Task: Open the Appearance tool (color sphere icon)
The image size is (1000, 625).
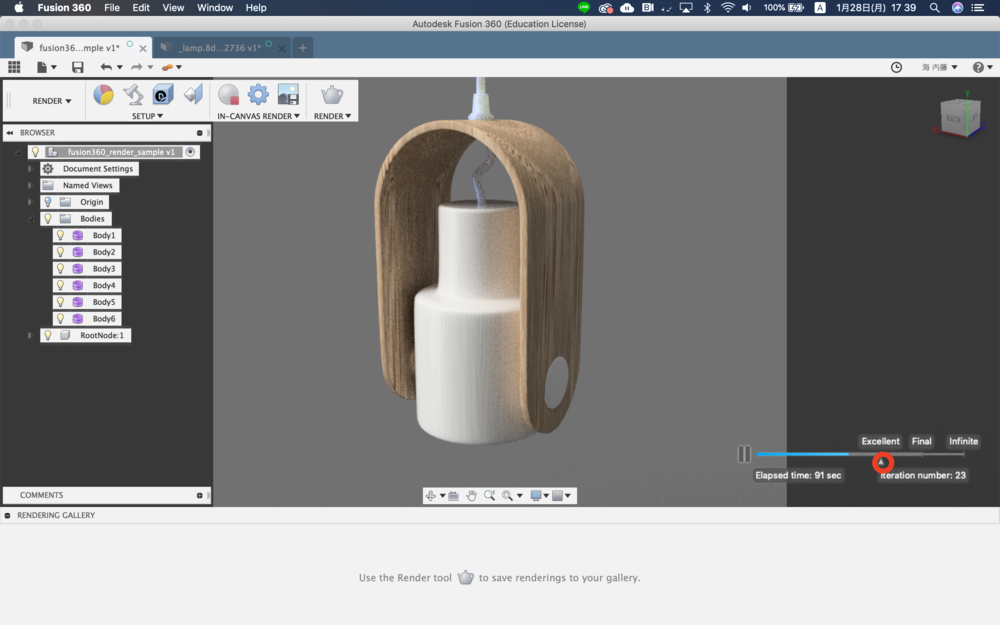Action: (x=103, y=95)
